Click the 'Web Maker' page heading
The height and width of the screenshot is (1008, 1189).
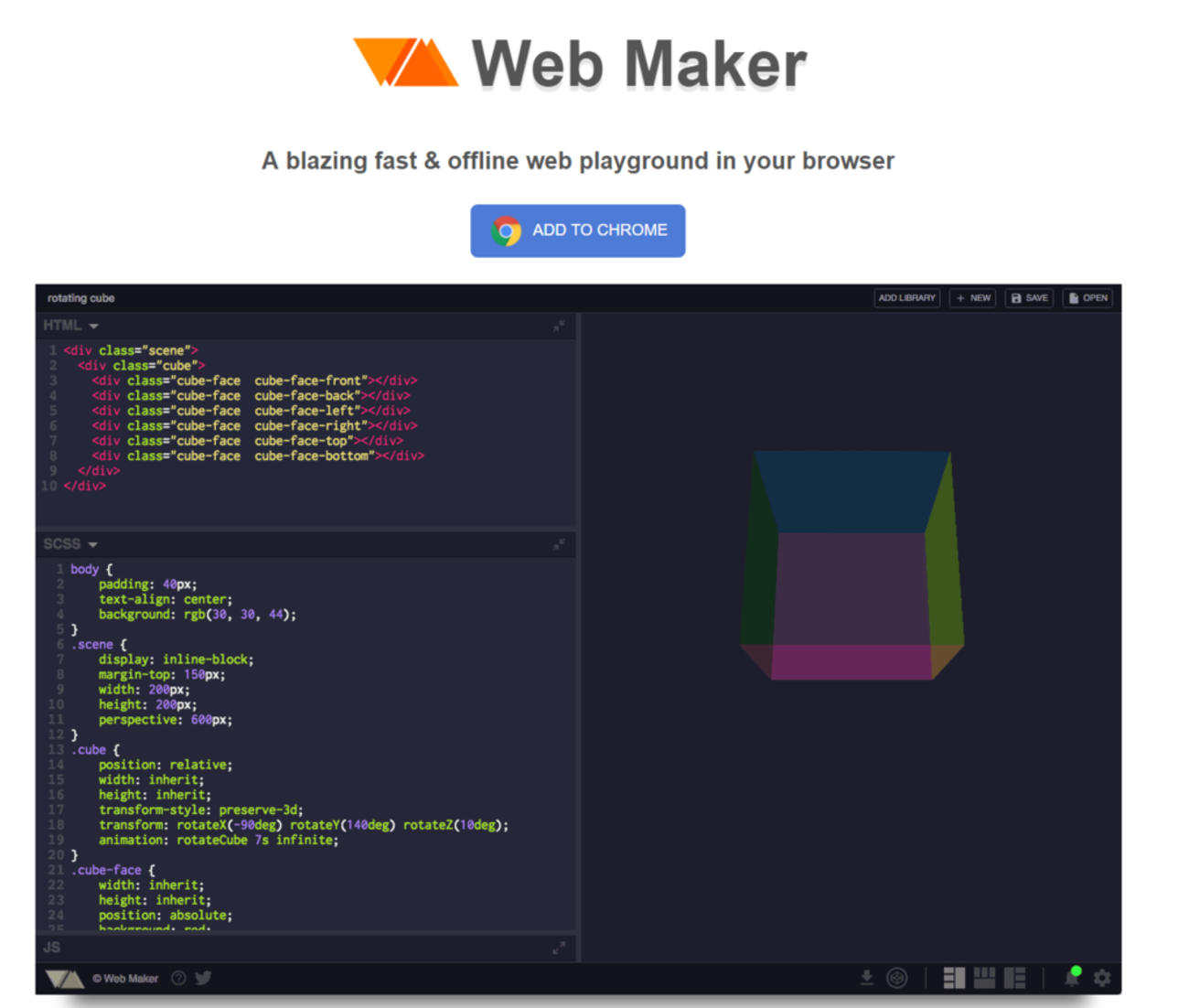[x=639, y=64]
